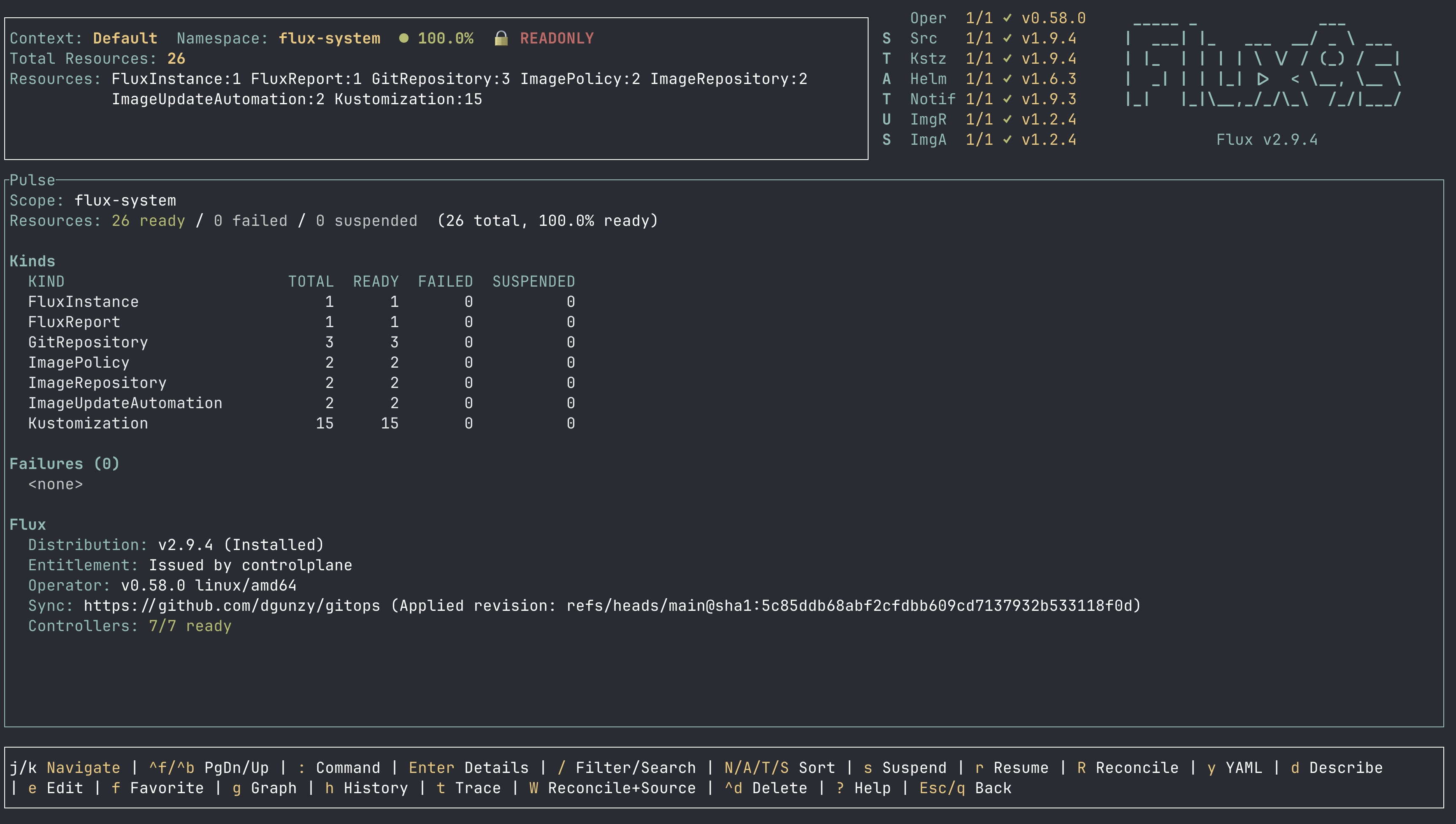Click the Trace shortcut hint

pyautogui.click(x=469, y=789)
